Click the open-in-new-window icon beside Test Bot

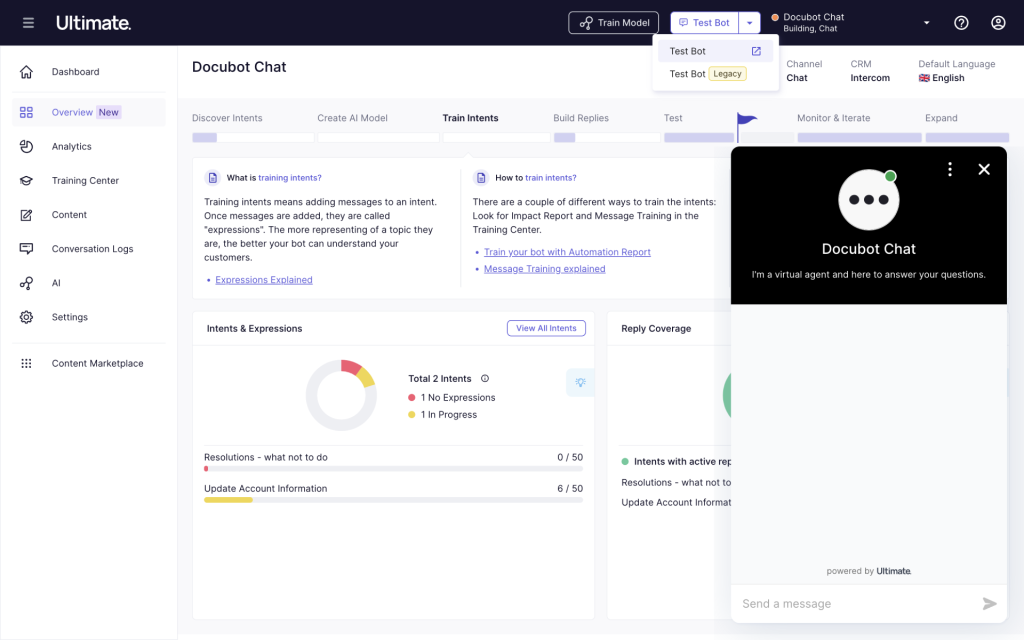click(x=756, y=51)
